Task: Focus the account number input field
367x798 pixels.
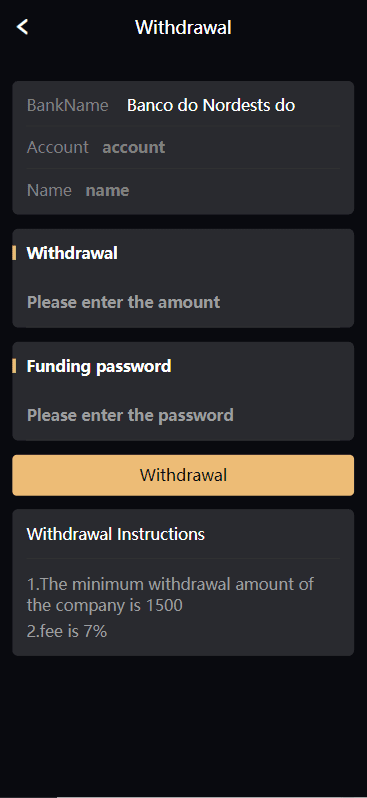Action: [x=221, y=148]
